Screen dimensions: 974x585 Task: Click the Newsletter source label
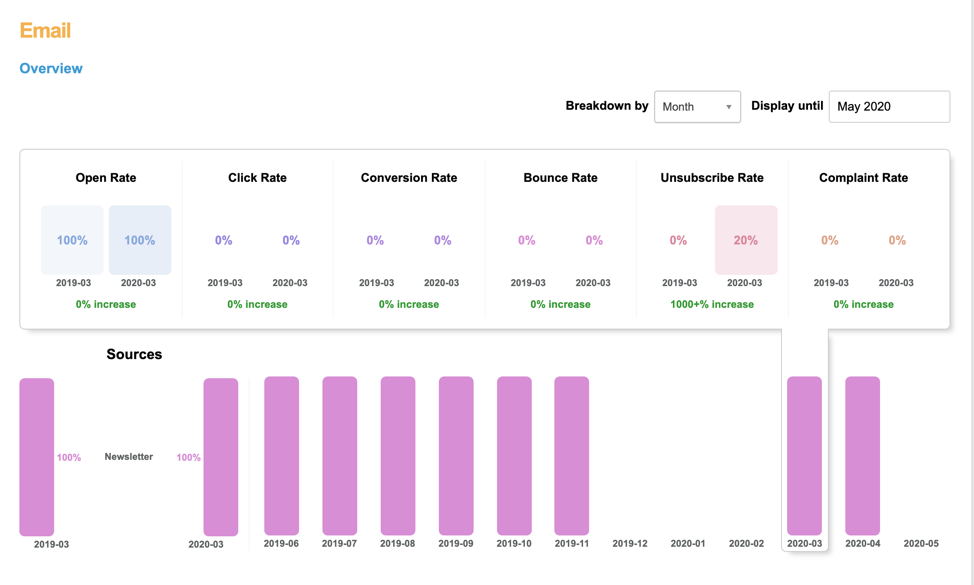coord(129,457)
